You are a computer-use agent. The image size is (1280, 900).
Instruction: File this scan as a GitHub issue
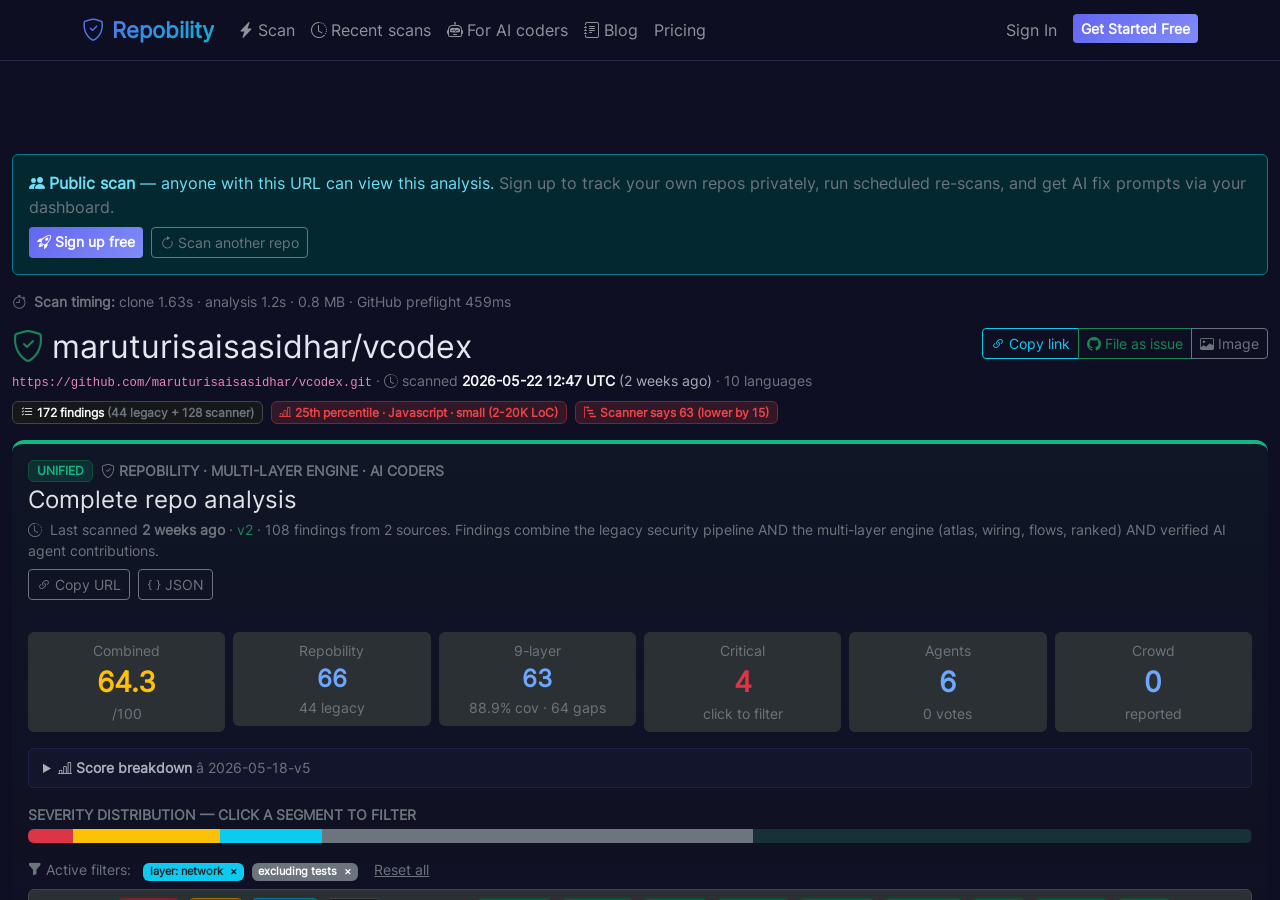(1135, 343)
